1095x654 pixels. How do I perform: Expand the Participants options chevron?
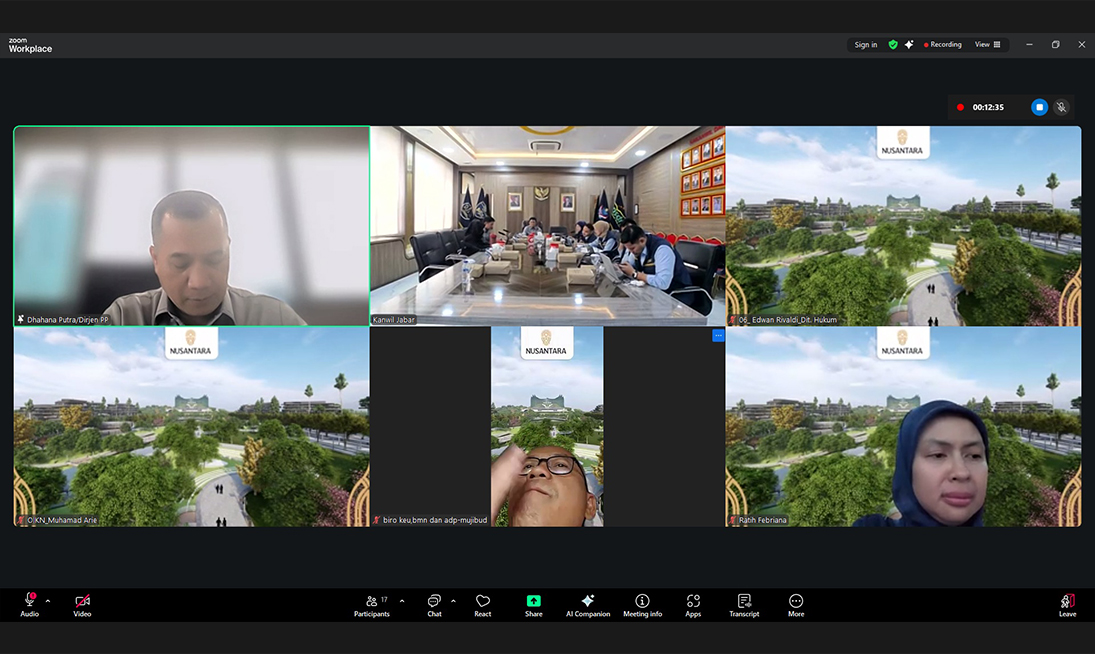pyautogui.click(x=402, y=601)
